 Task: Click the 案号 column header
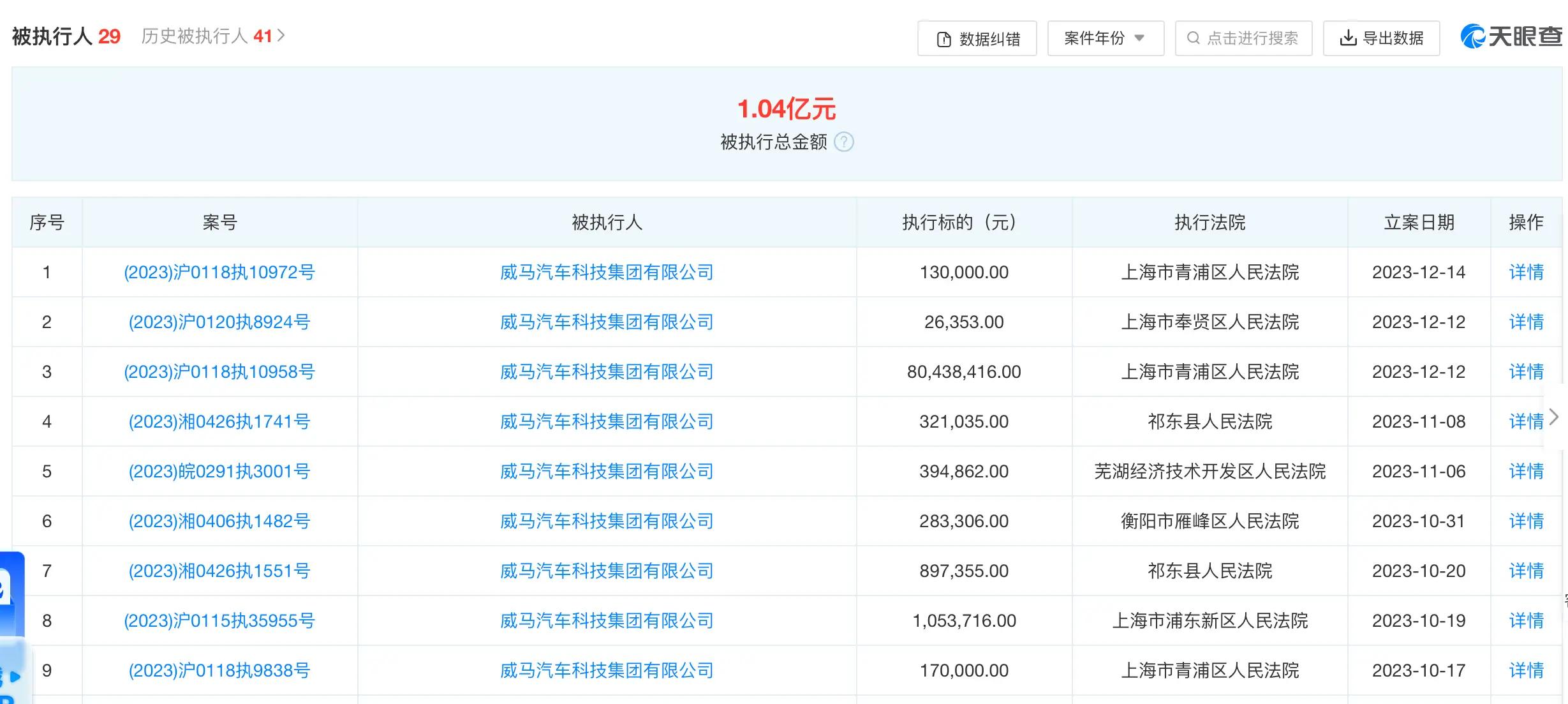pos(219,223)
